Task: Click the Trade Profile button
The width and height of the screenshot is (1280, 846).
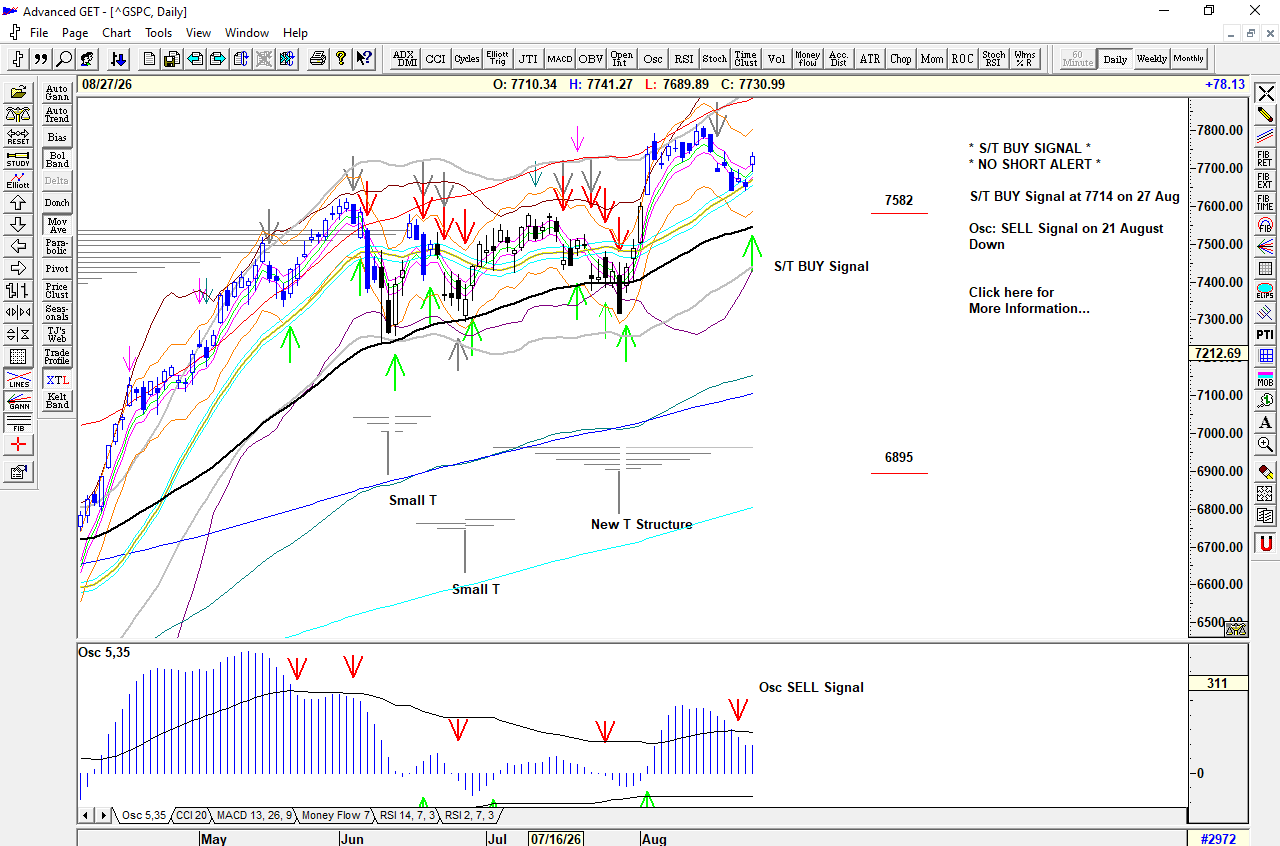Action: click(57, 358)
